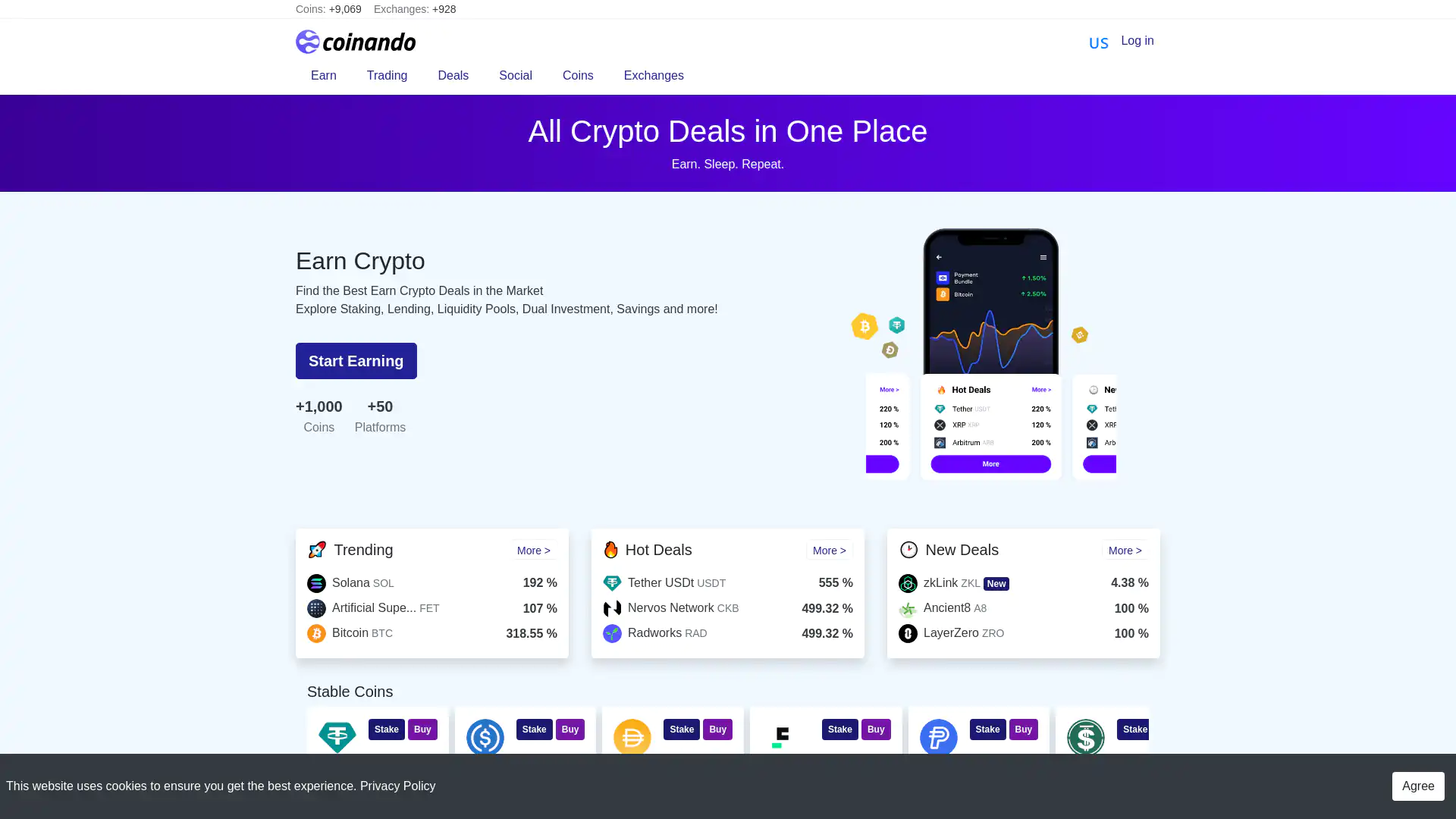Open the Trading menu item
Screen dimensions: 1456x819
(387, 76)
